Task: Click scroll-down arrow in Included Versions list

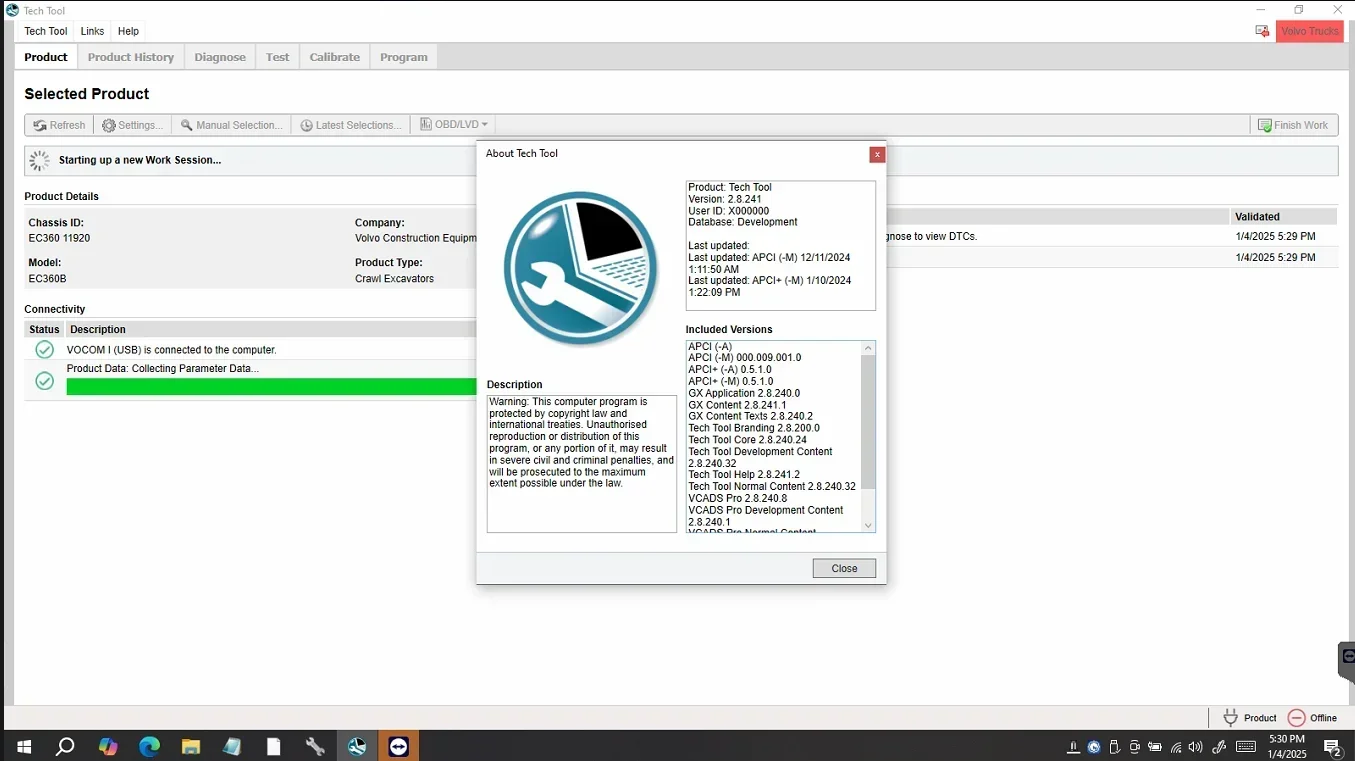Action: pos(868,525)
